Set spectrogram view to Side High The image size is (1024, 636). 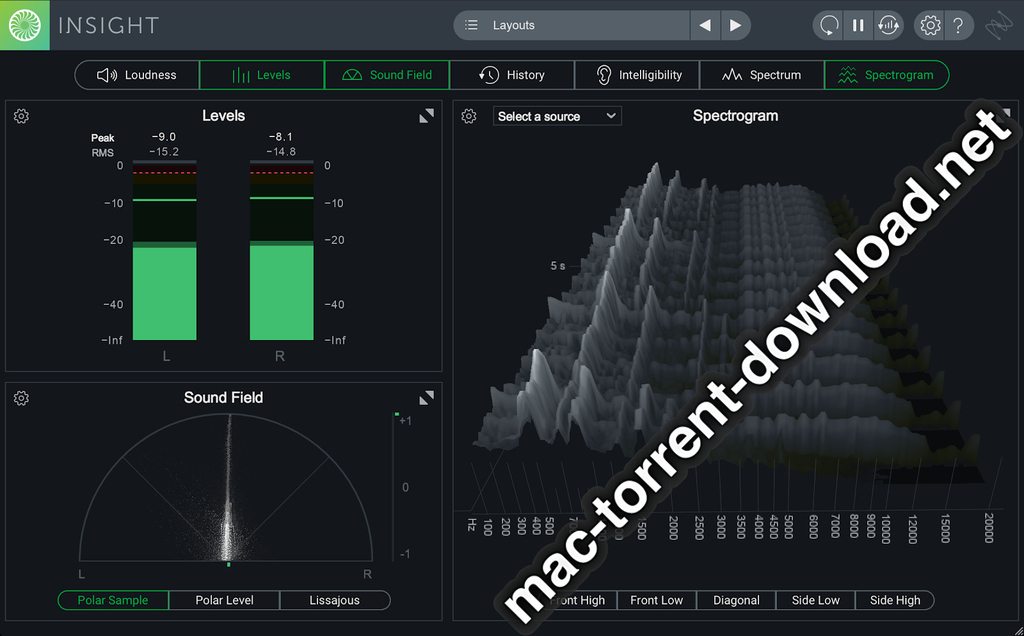coord(894,600)
